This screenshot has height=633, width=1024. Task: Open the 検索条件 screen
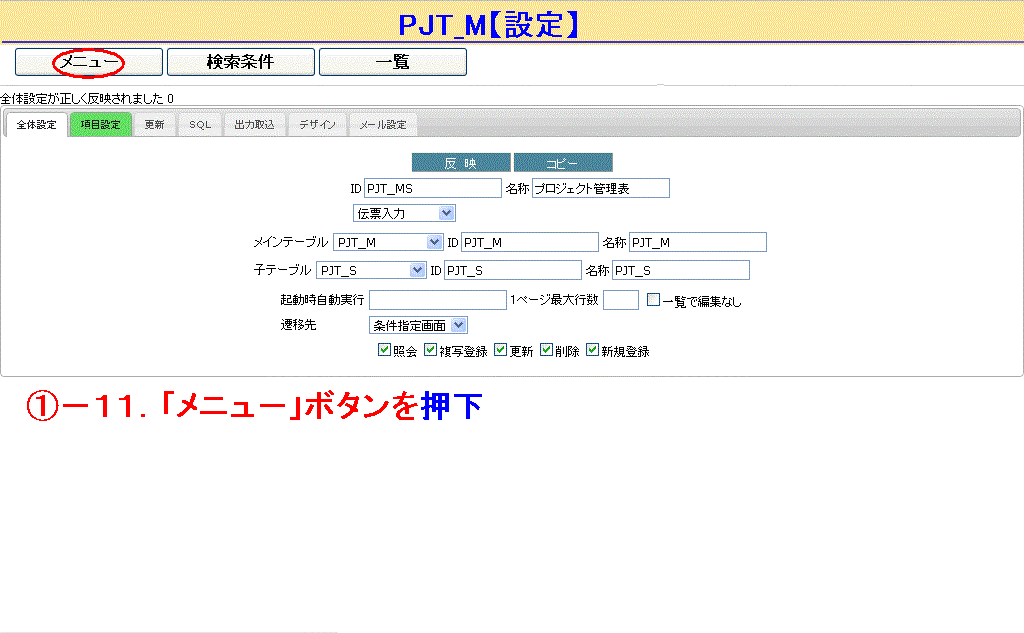[x=240, y=62]
